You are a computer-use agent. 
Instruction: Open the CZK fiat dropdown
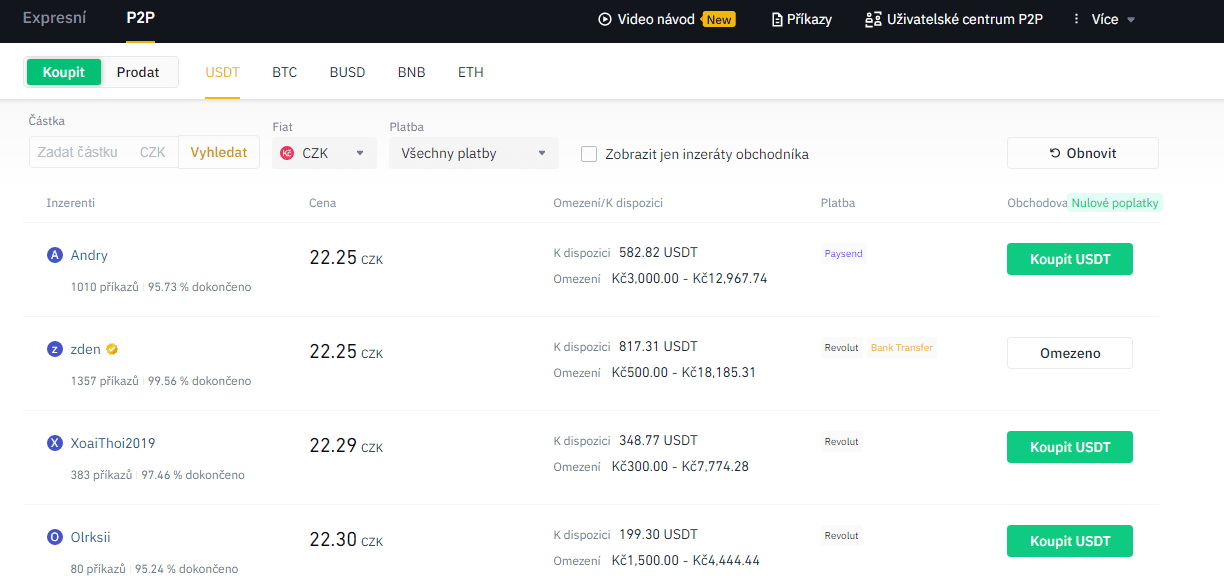[x=324, y=153]
